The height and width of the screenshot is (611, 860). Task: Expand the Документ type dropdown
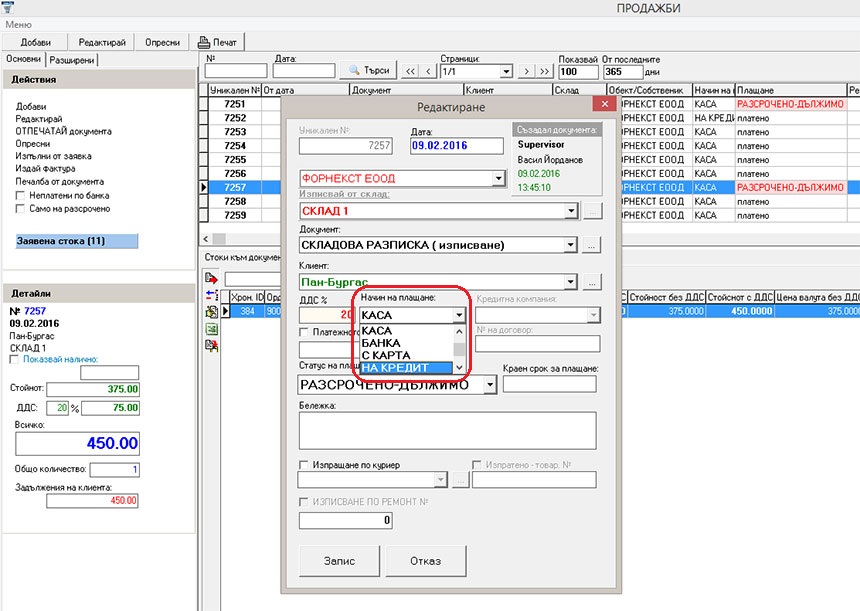(571, 245)
